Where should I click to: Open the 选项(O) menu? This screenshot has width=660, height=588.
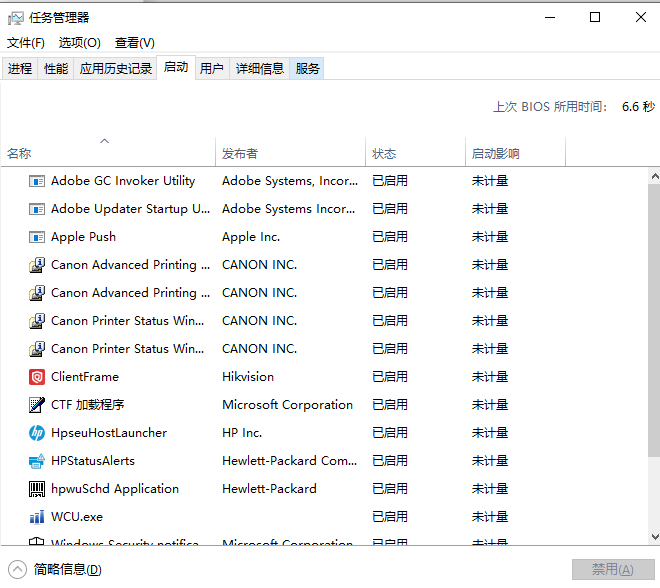[x=80, y=42]
